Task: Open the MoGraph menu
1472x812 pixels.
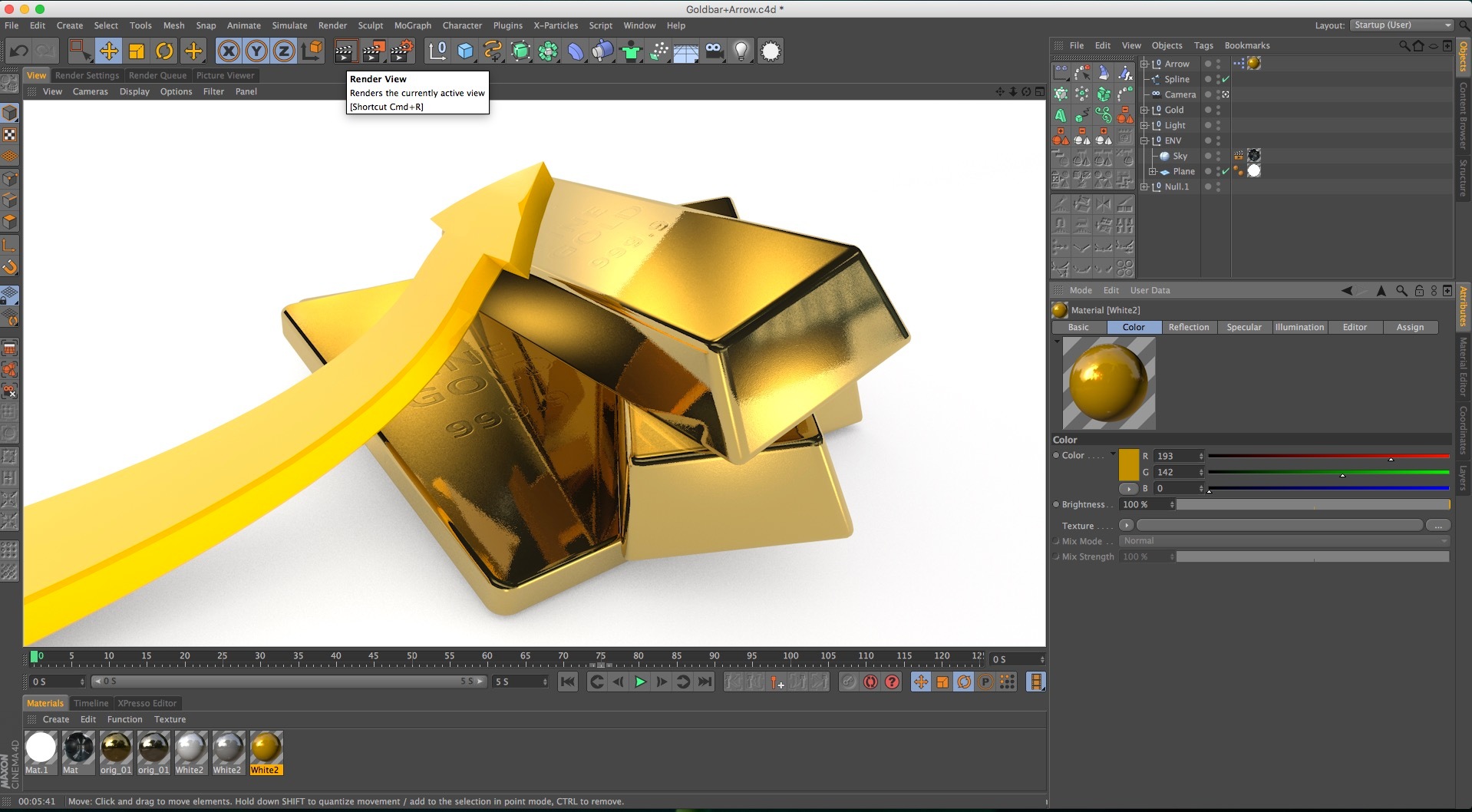Action: coord(412,25)
